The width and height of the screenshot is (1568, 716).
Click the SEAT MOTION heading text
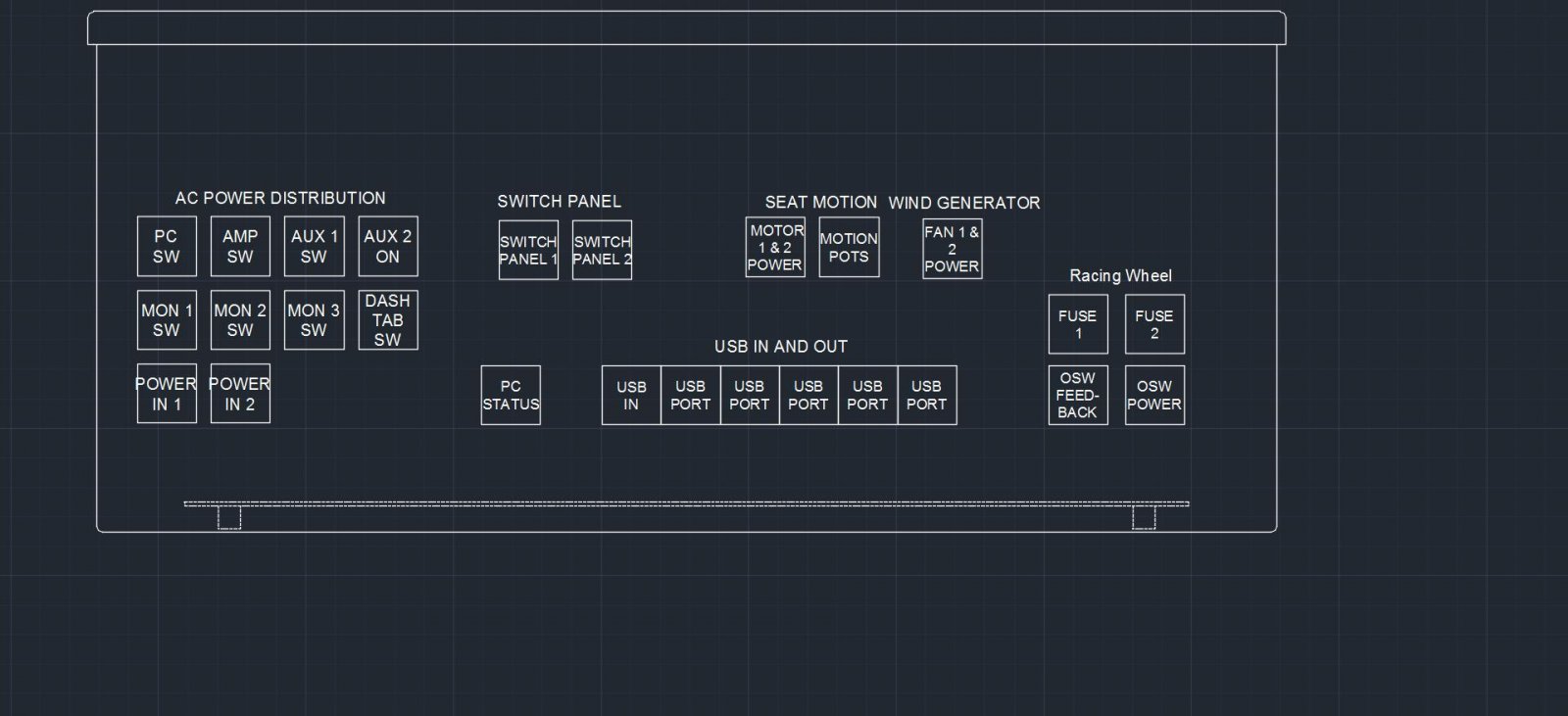[x=821, y=202]
